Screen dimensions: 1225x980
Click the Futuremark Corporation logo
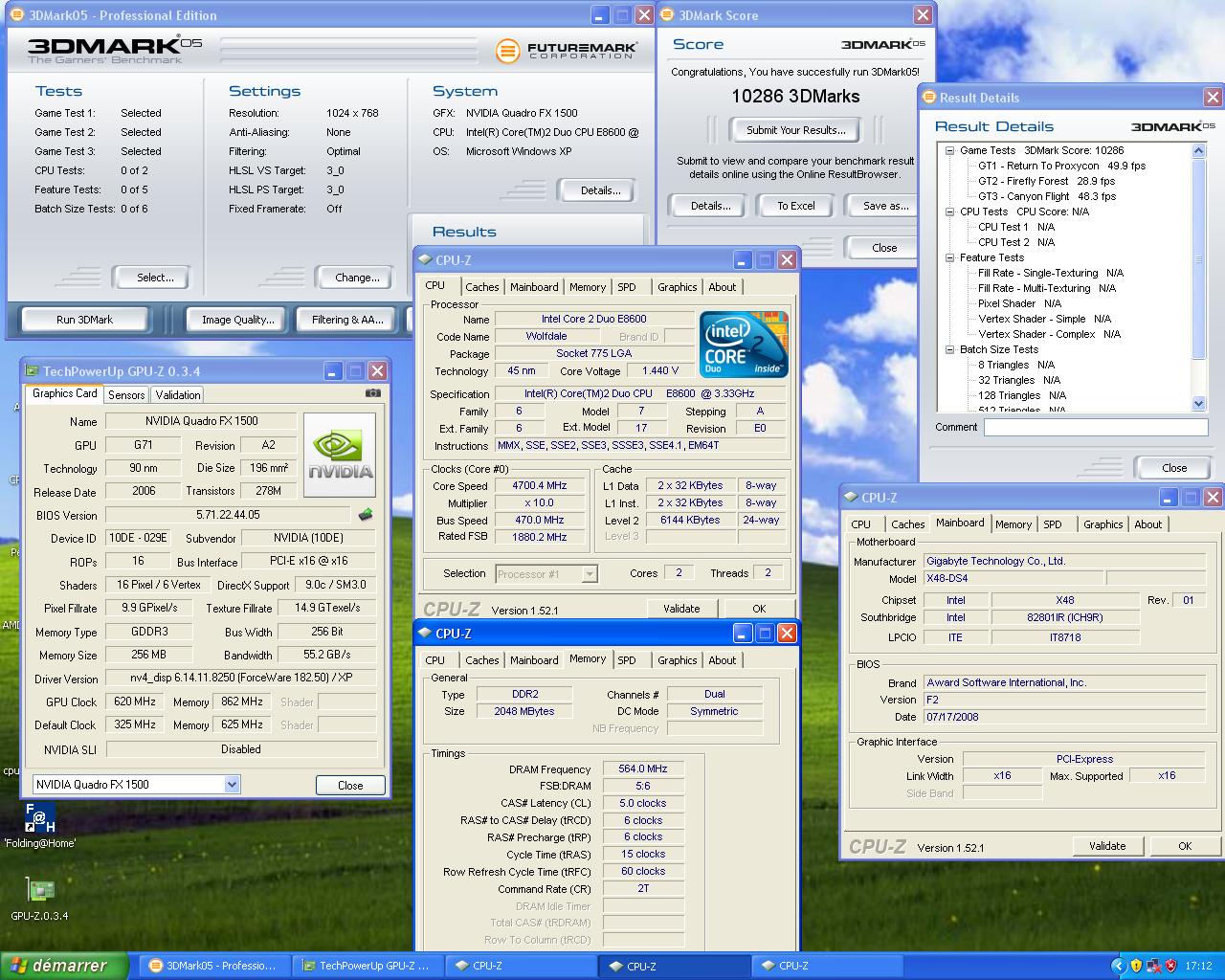pyautogui.click(x=565, y=51)
